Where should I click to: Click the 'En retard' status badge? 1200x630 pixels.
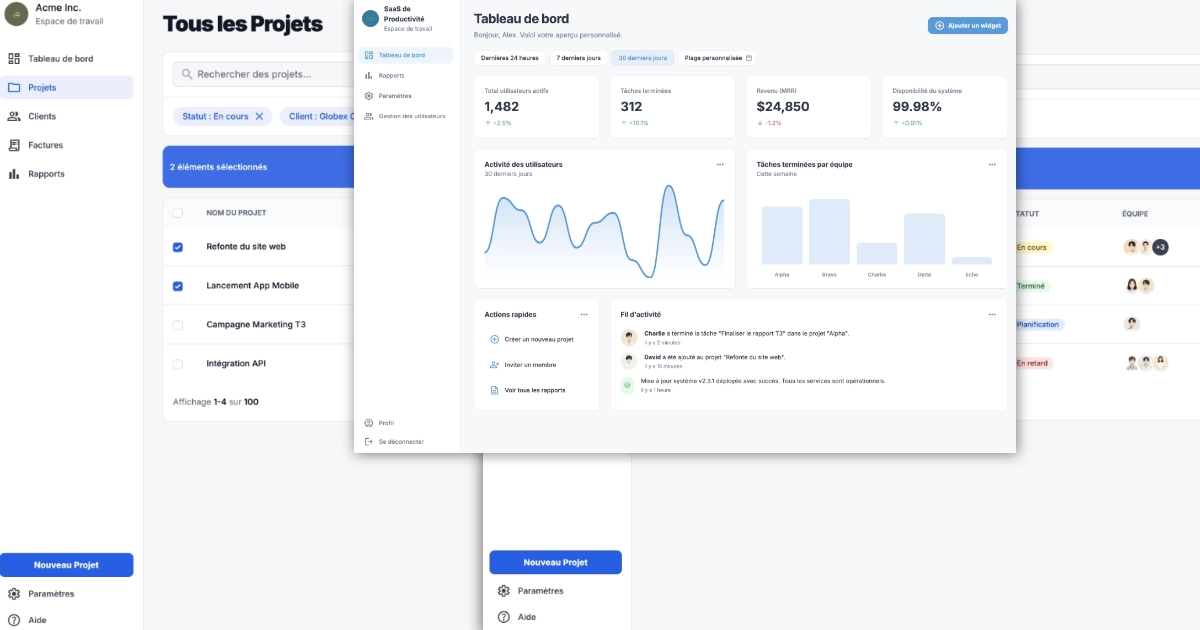click(x=1034, y=364)
